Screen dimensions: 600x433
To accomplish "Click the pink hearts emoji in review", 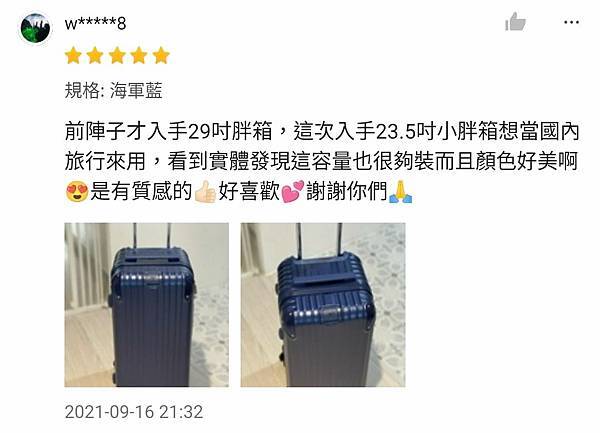I will click(x=293, y=191).
